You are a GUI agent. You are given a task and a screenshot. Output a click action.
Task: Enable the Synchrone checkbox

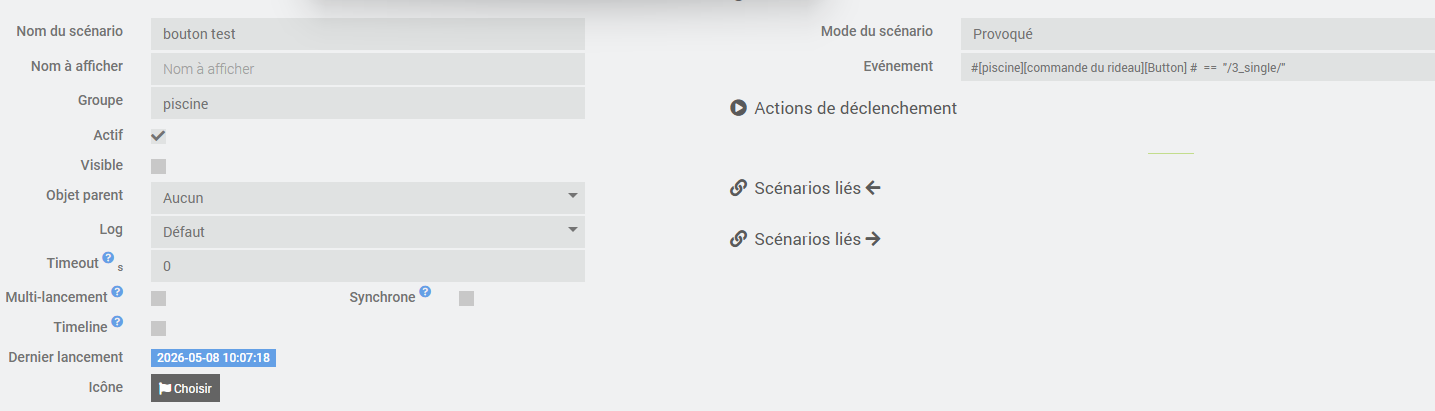click(x=466, y=298)
